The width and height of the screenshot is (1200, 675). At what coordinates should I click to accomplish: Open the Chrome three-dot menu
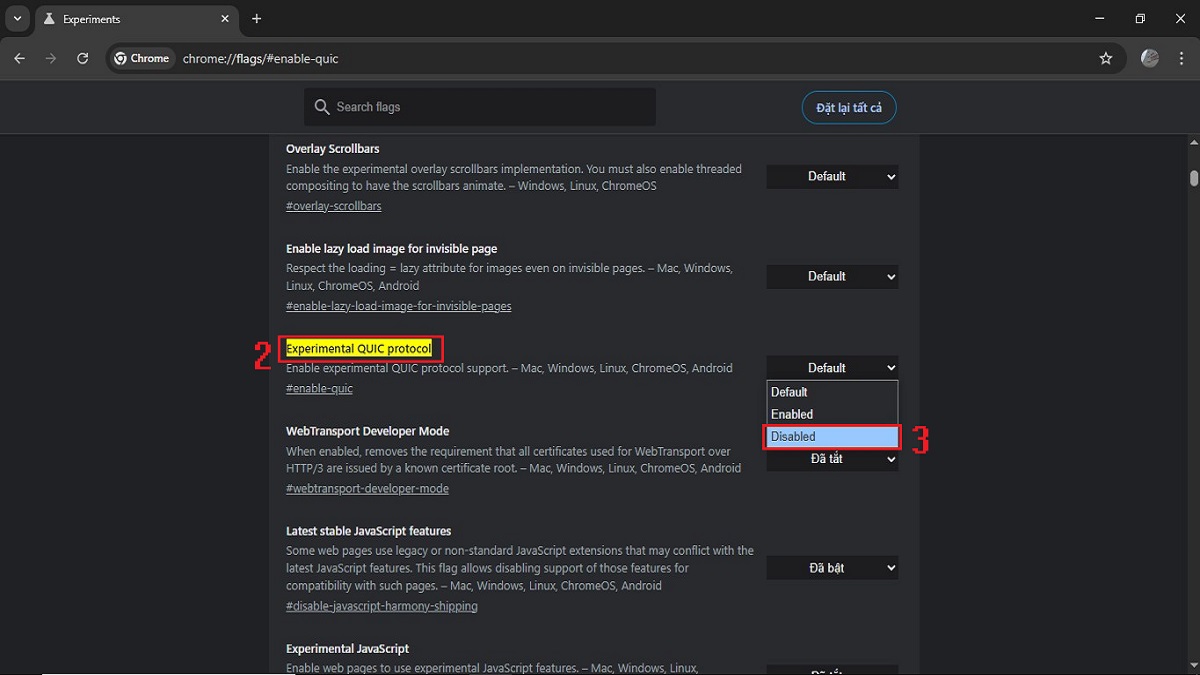click(x=1181, y=59)
